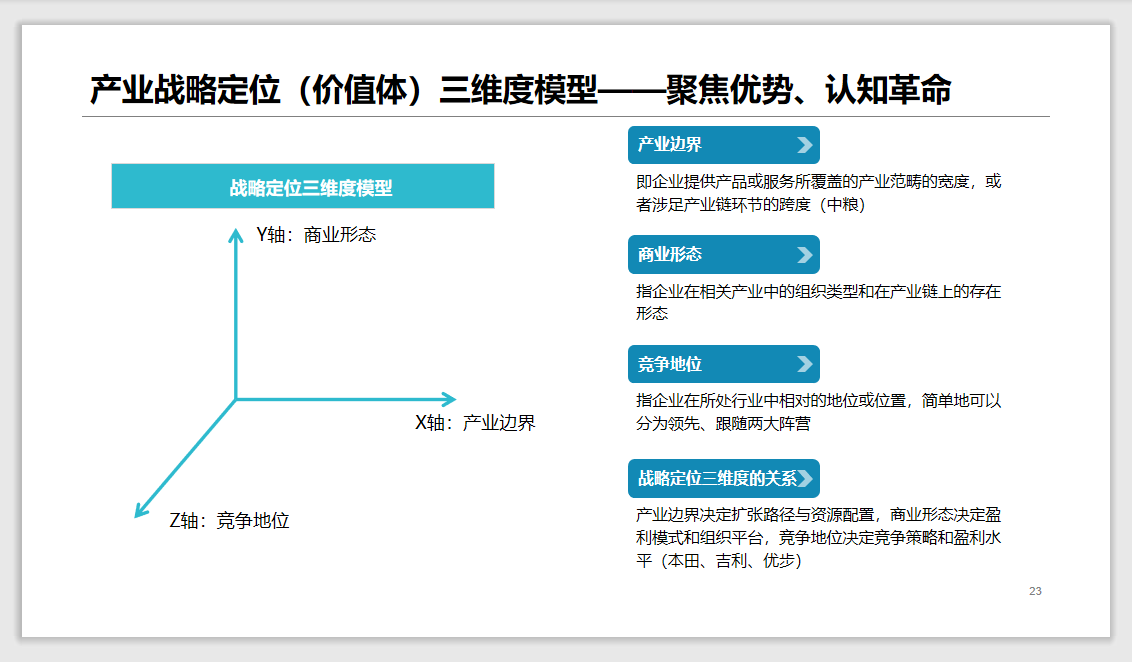Click the paragraph starting 指企业在相关产业中
1132x662 pixels.
(818, 302)
